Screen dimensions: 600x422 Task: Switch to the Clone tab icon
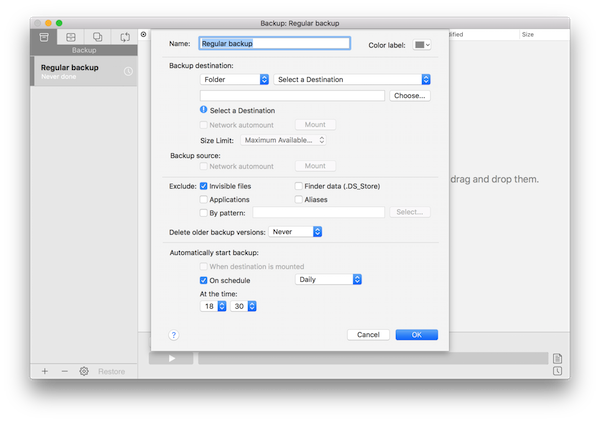98,37
